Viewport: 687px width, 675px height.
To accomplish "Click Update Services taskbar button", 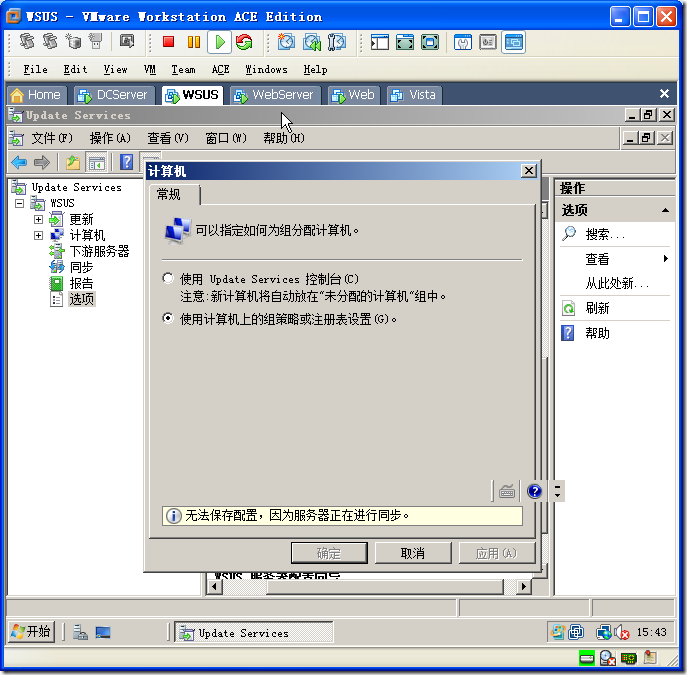I will pos(253,633).
